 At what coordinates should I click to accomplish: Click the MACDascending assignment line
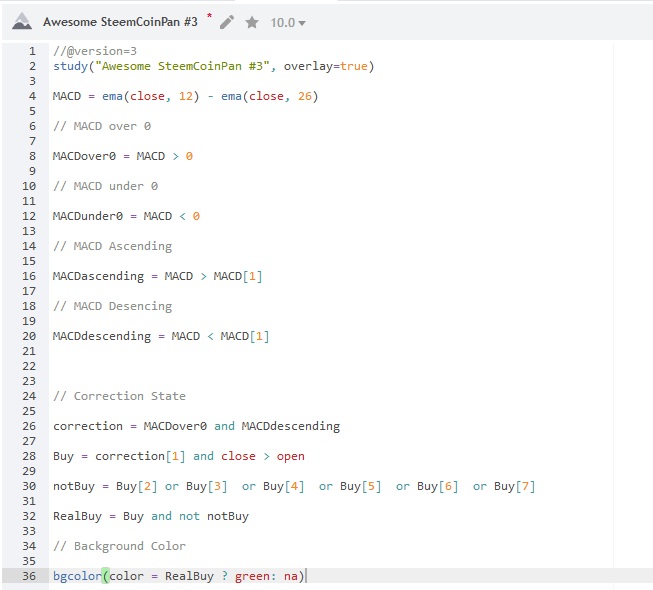157,276
